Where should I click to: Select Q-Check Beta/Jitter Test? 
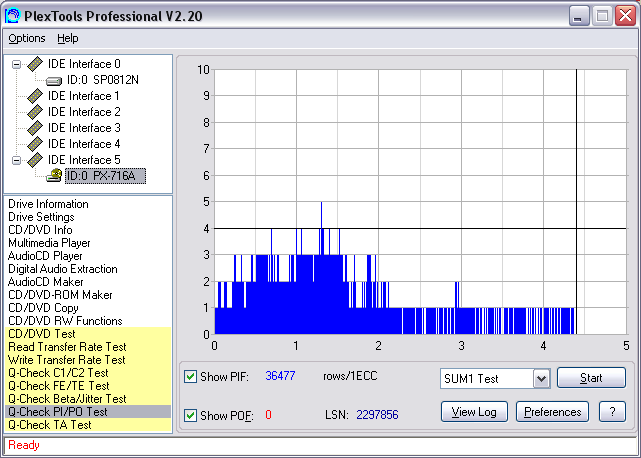pos(88,399)
